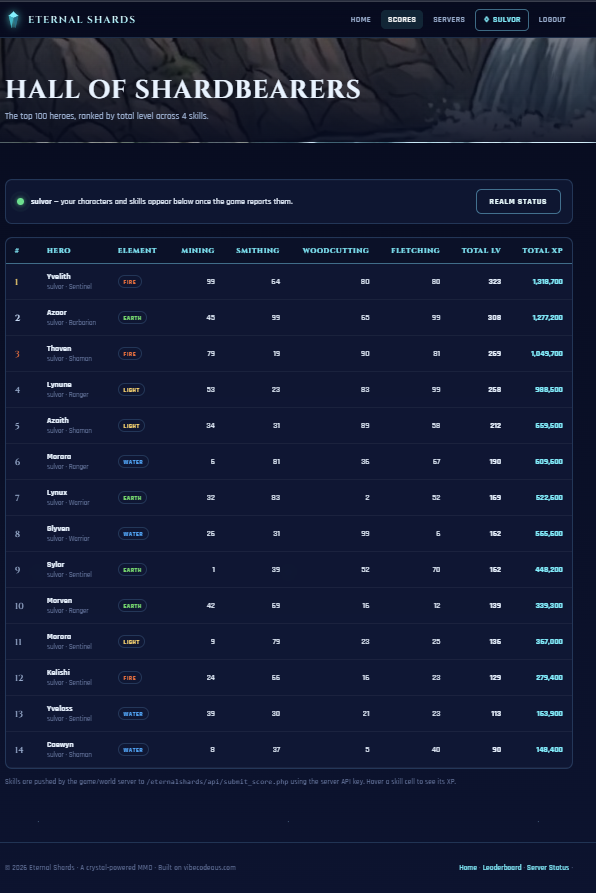Open the footer Home link
Image resolution: width=596 pixels, height=893 pixels.
468,867
